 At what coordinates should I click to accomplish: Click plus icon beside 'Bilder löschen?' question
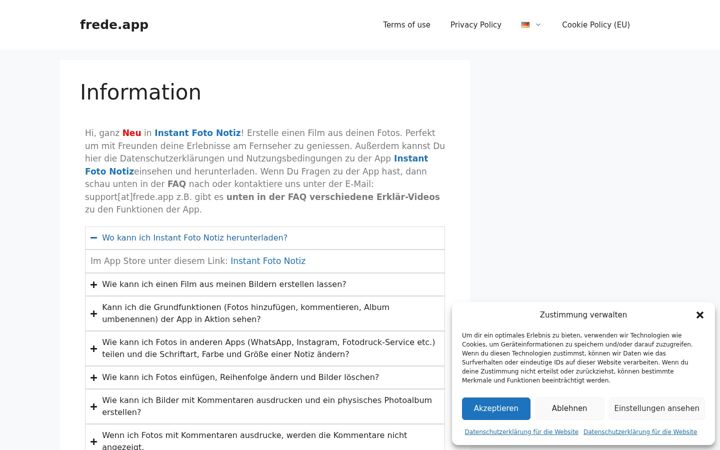[94, 377]
